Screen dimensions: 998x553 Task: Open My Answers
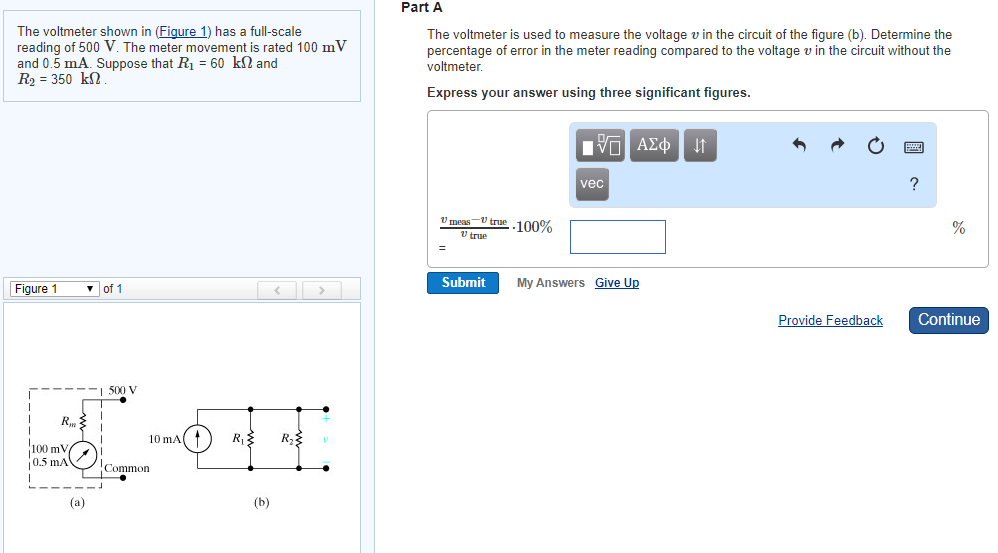tap(550, 283)
